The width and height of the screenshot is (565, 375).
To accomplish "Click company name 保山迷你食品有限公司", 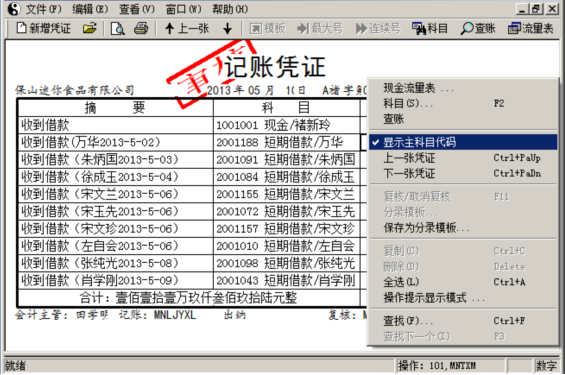I will 75,90.
